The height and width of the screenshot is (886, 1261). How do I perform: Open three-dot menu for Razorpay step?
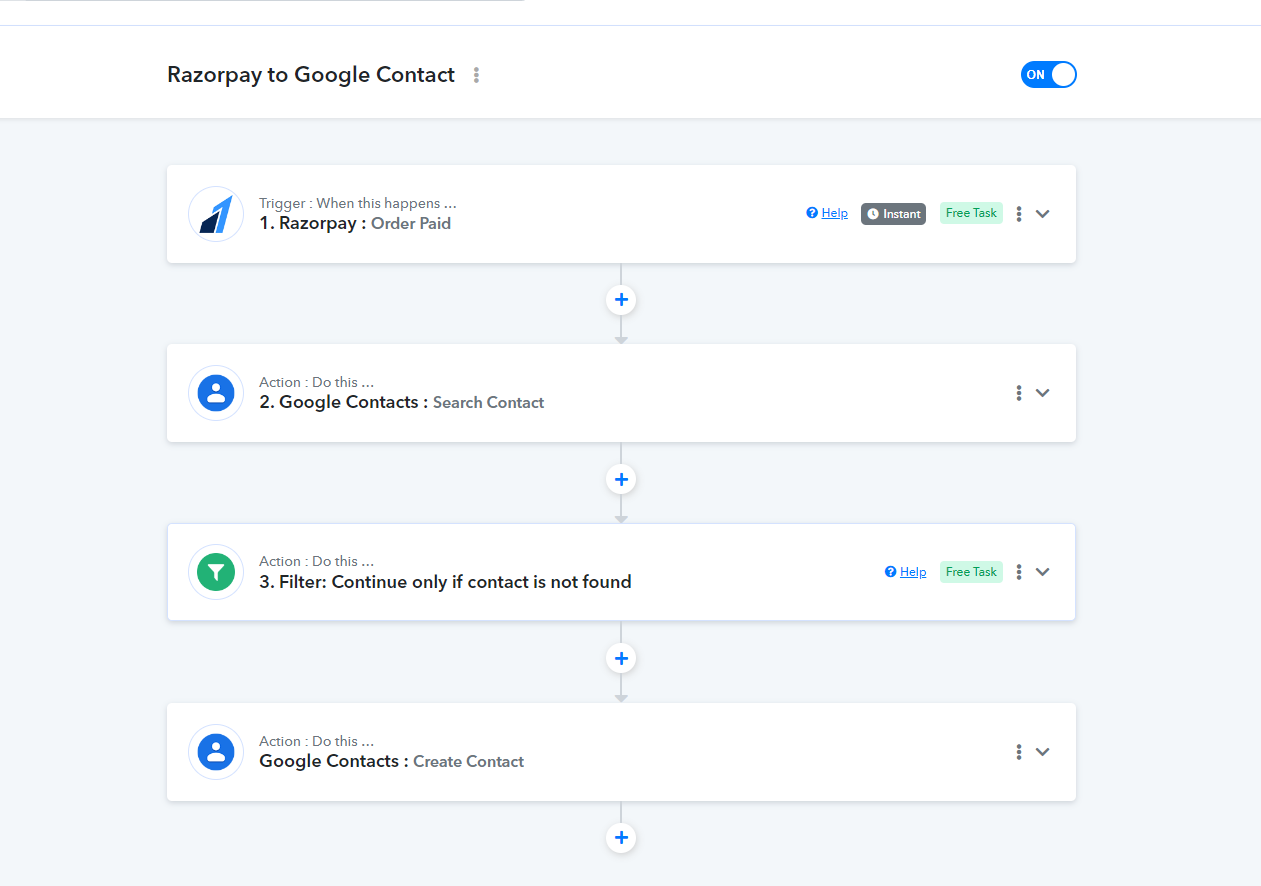click(x=1018, y=213)
